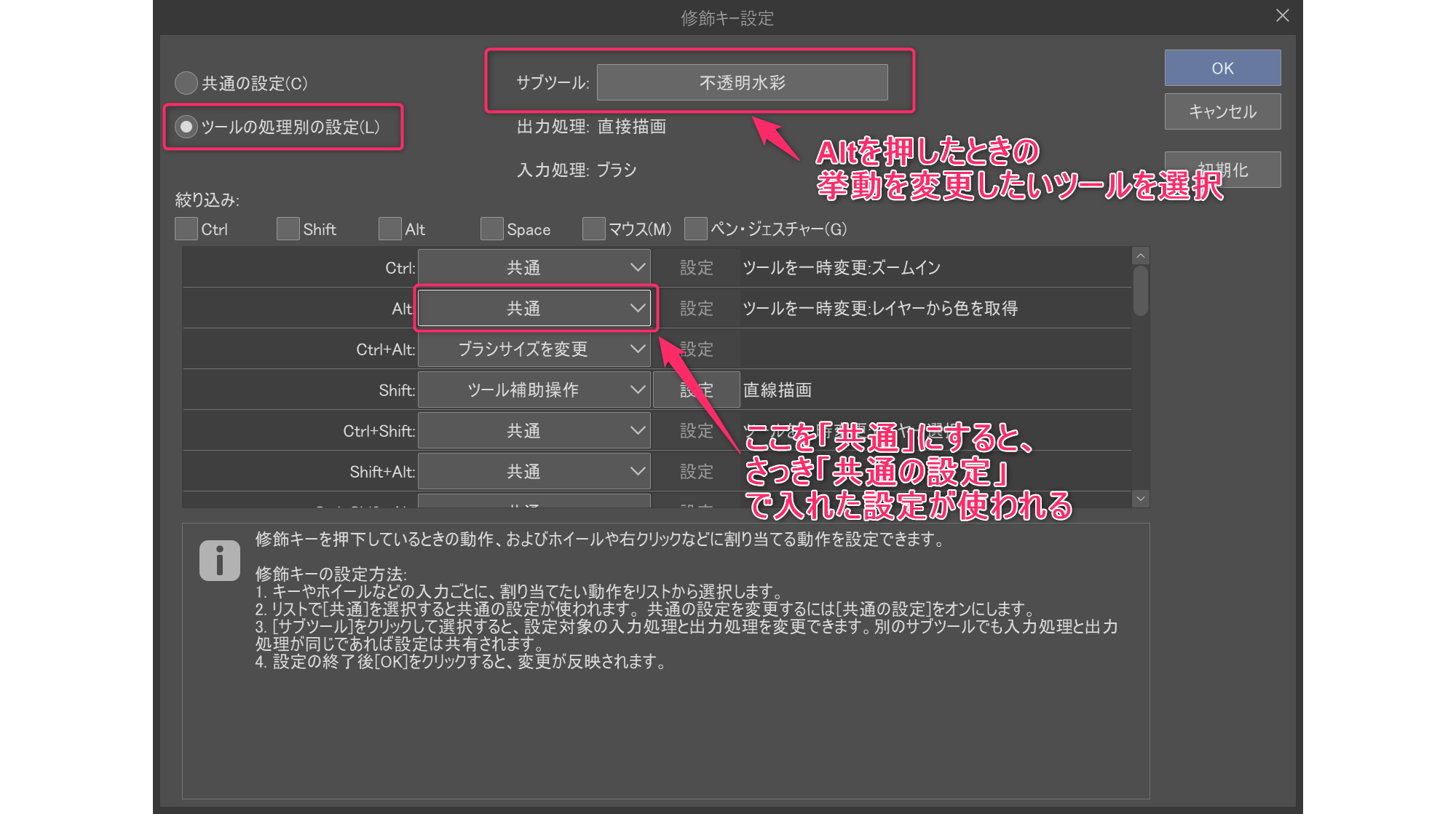Click the info icon in description panel
The width and height of the screenshot is (1456, 814).
tap(219, 561)
